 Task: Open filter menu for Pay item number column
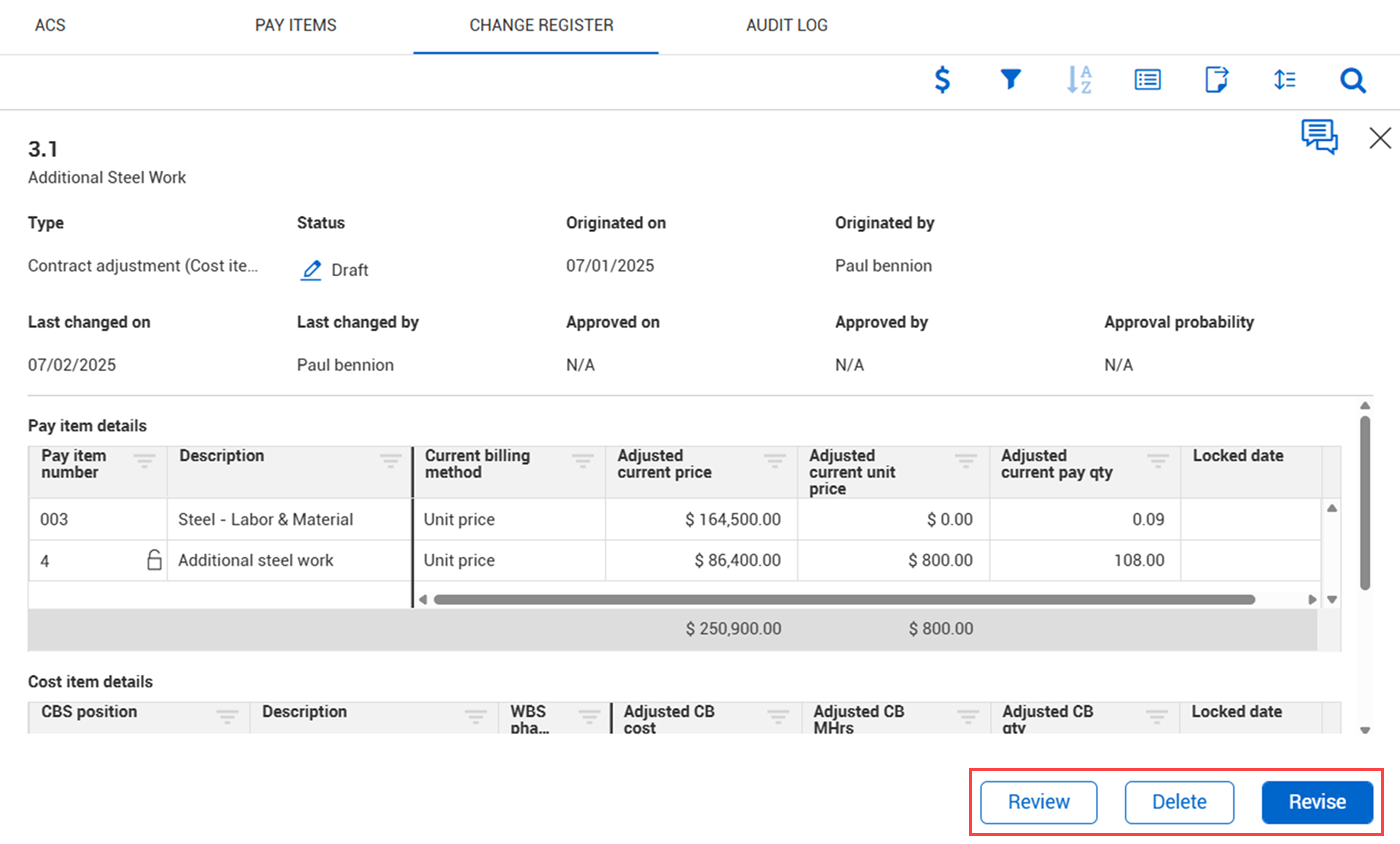click(145, 460)
